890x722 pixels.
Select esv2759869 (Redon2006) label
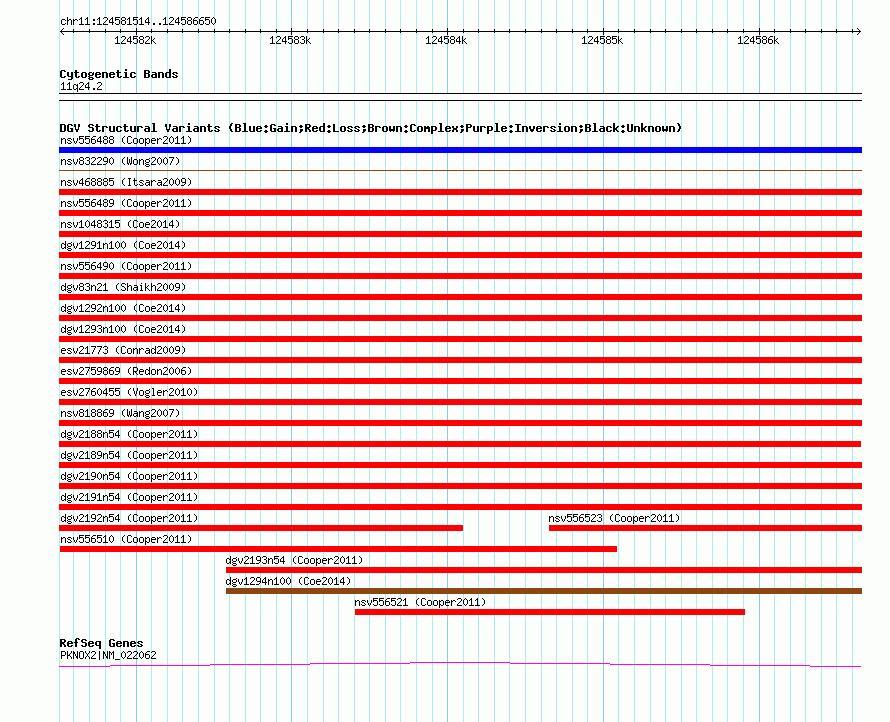[126, 371]
